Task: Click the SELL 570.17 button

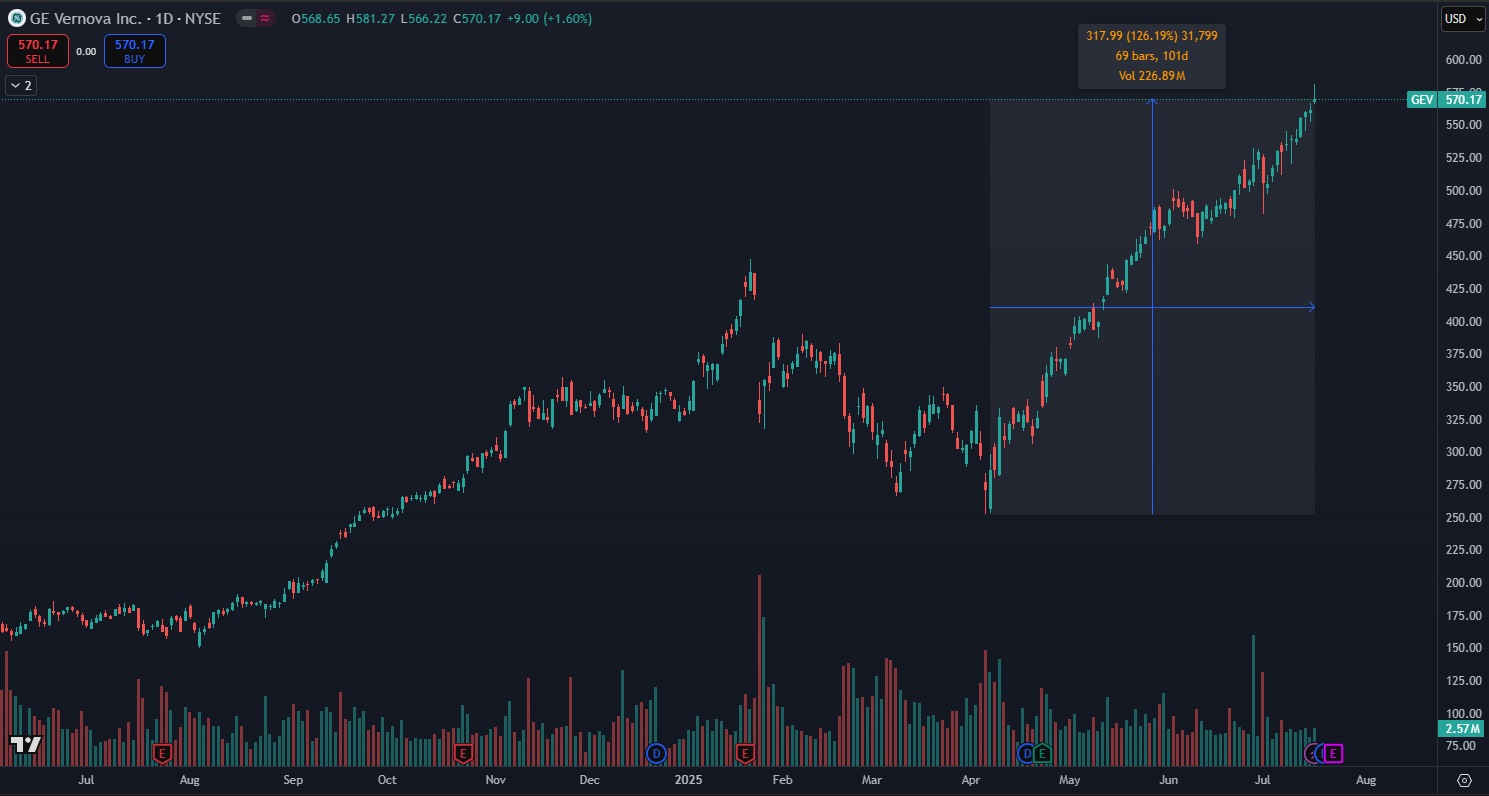Action: (x=38, y=51)
